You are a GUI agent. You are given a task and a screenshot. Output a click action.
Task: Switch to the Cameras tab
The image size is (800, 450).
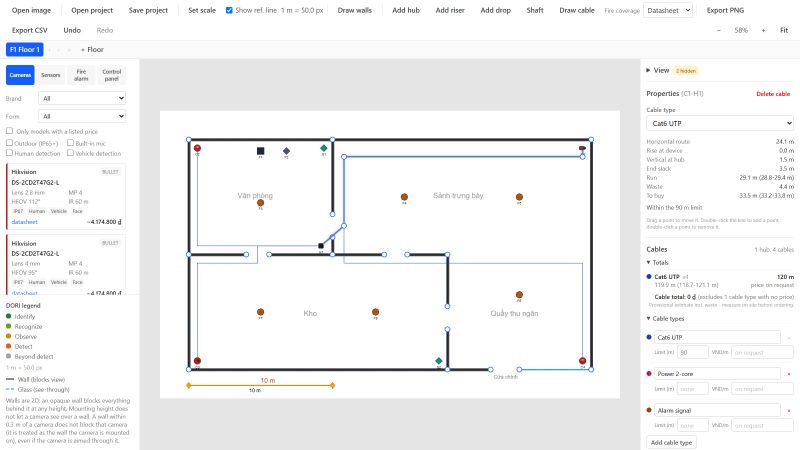pos(20,75)
